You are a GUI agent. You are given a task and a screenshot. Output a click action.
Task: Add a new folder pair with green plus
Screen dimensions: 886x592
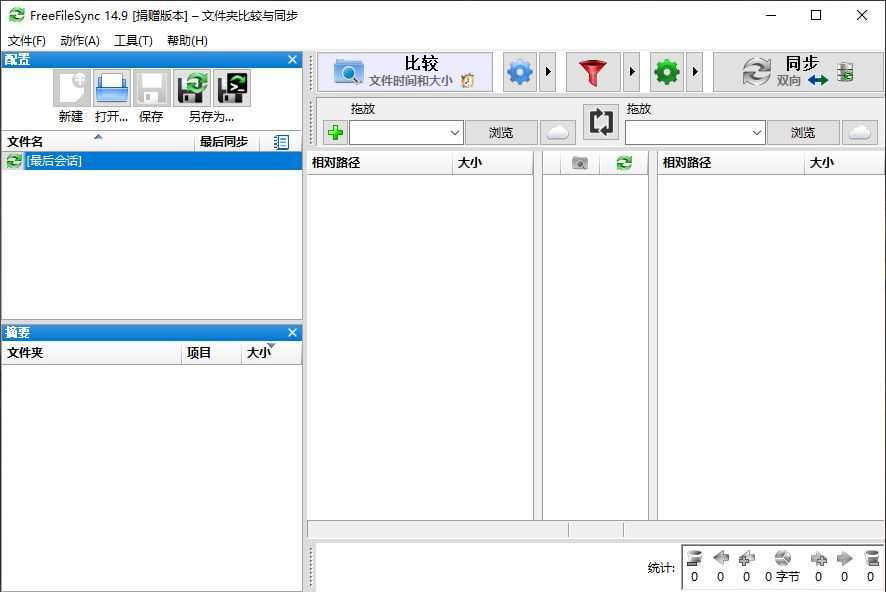[x=334, y=131]
